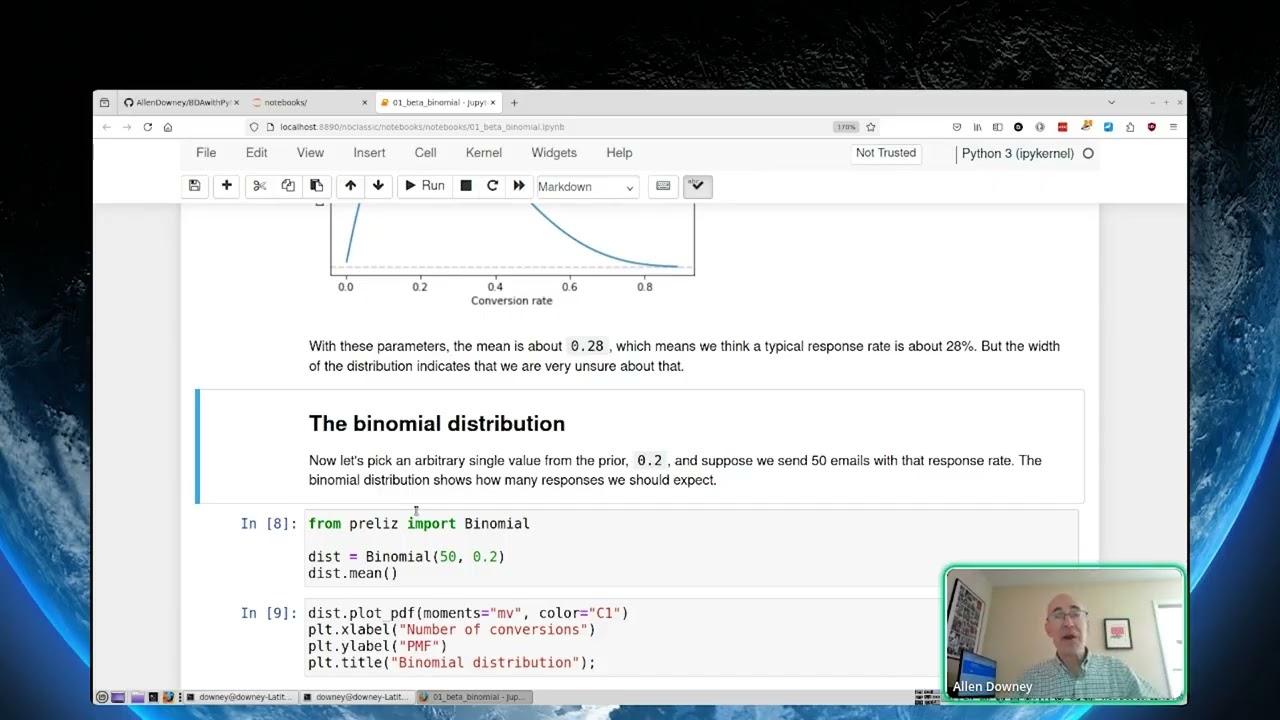Save the notebook with the floppy disk icon
The height and width of the screenshot is (720, 1280).
(x=194, y=186)
